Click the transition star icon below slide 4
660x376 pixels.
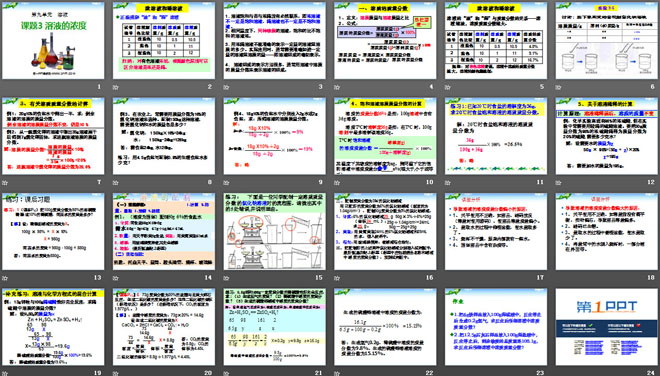pyautogui.click(x=337, y=87)
